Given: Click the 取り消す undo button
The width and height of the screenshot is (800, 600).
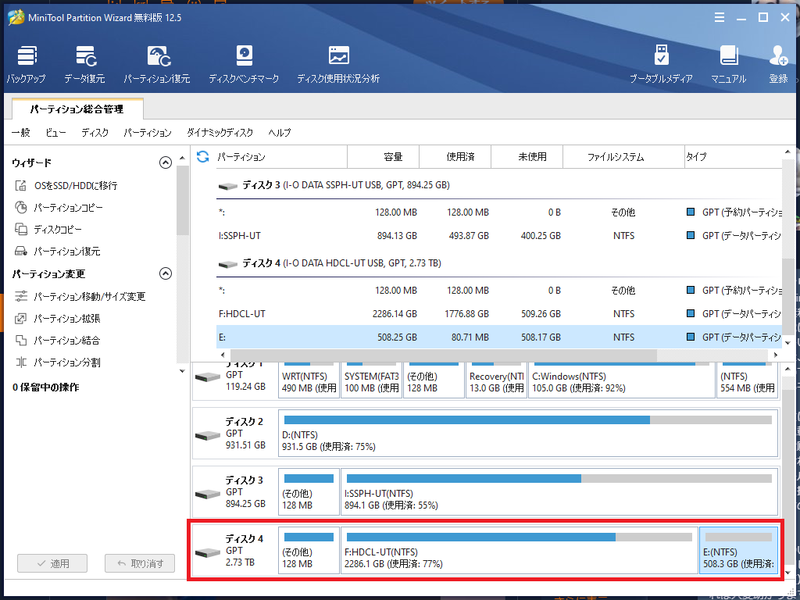Looking at the screenshot, I should pos(140,563).
